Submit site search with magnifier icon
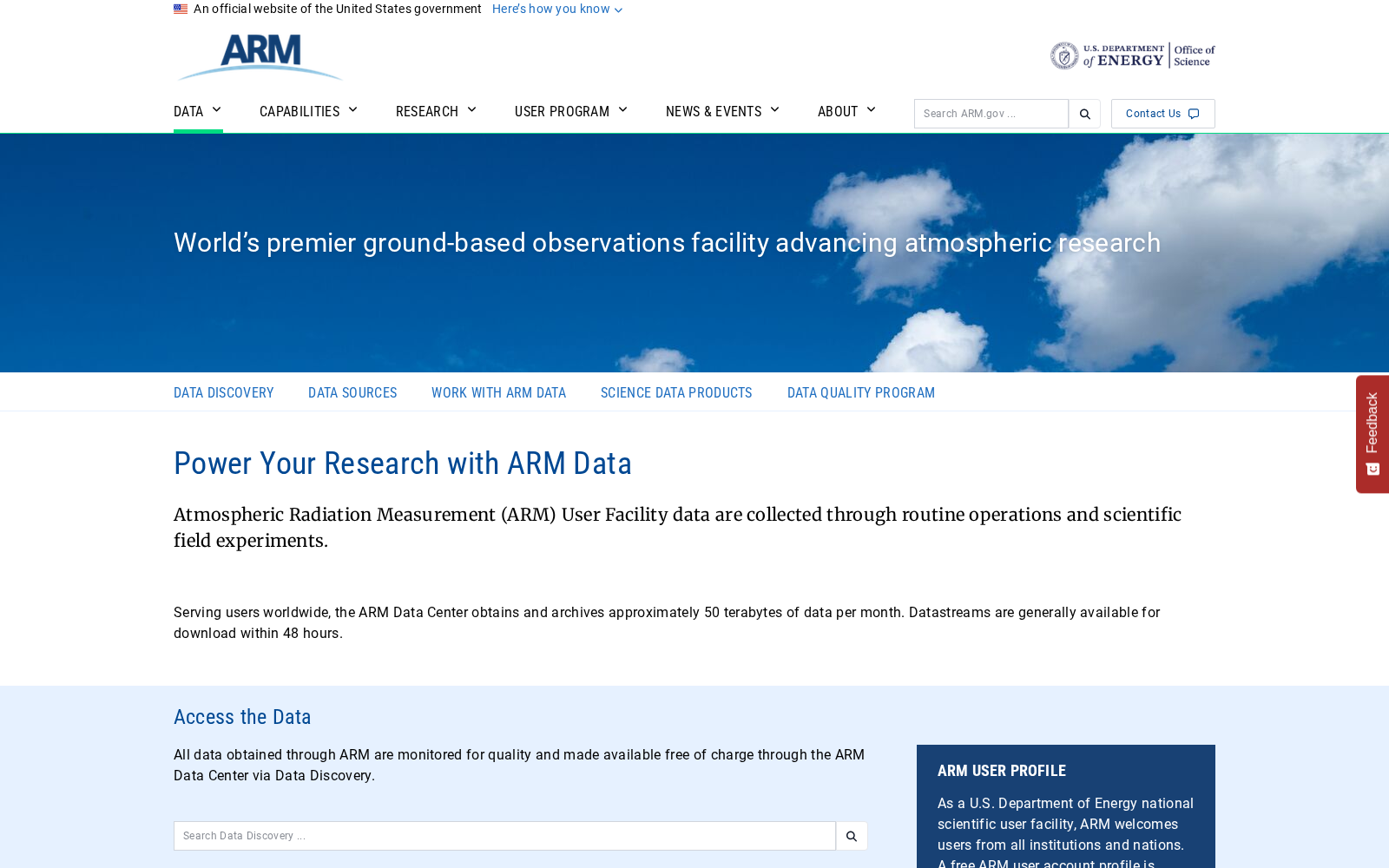This screenshot has height=868, width=1389. [1084, 114]
